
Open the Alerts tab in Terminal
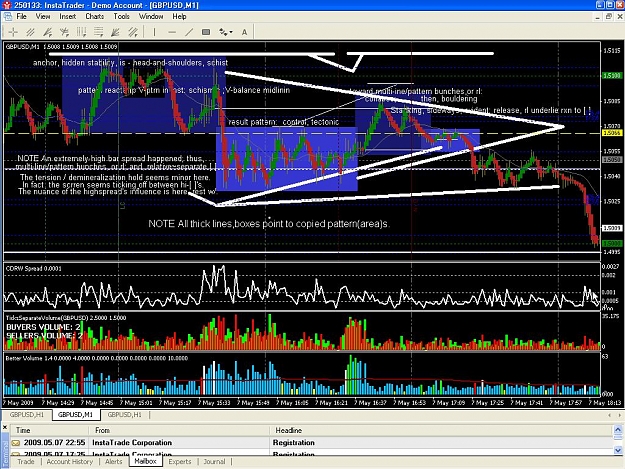114,462
